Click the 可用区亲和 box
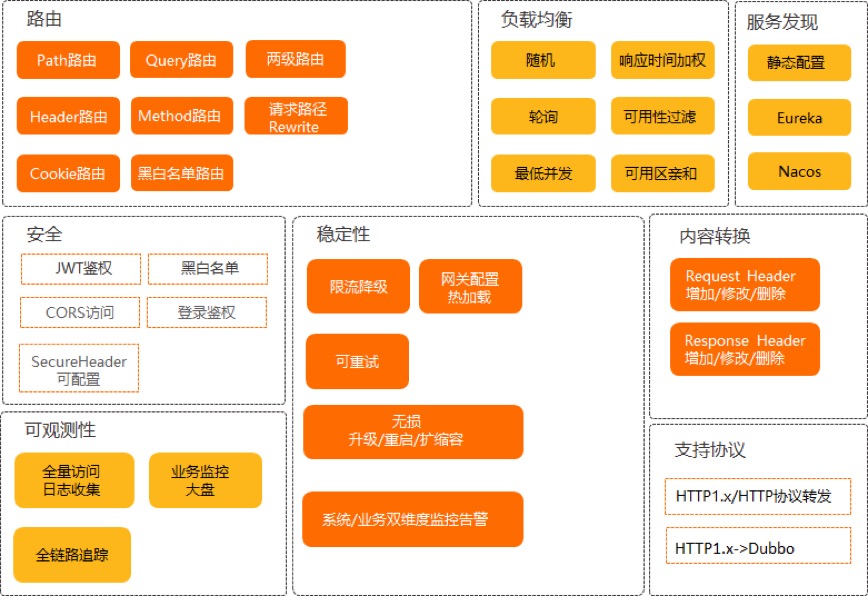 point(661,173)
